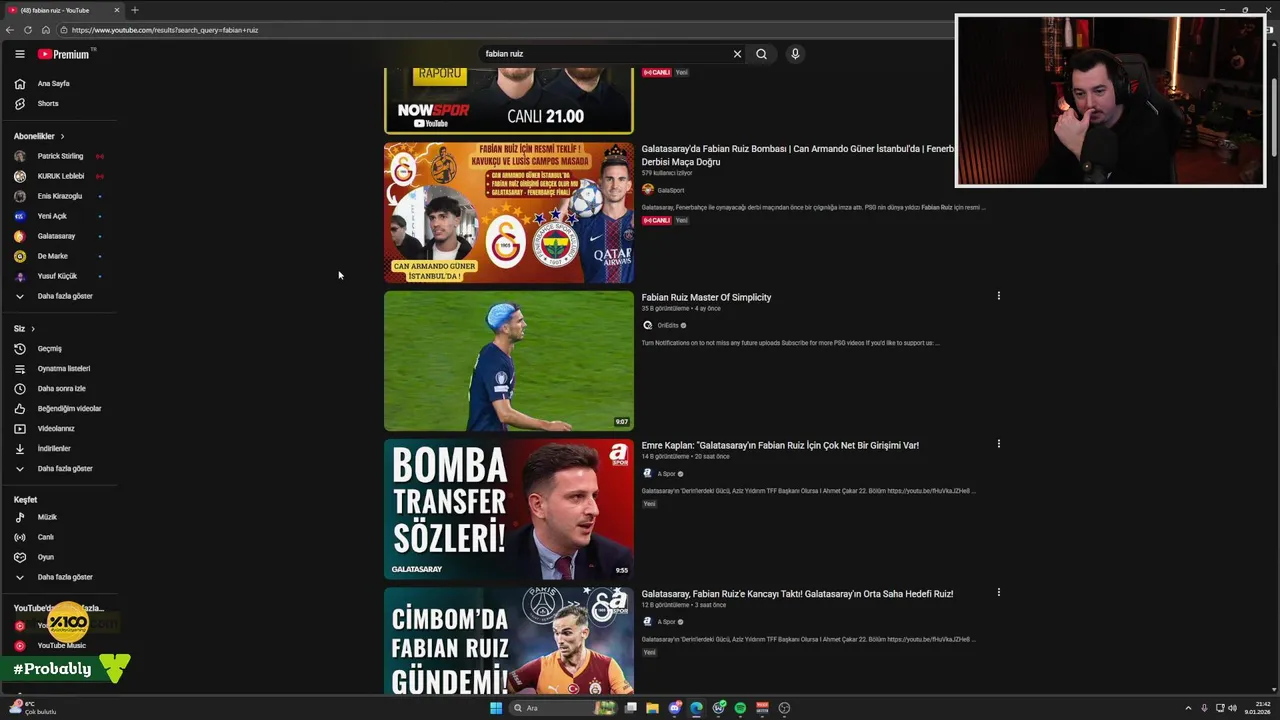Reload the page with refresh icon
Screen dimensions: 1280x720
coord(28,30)
